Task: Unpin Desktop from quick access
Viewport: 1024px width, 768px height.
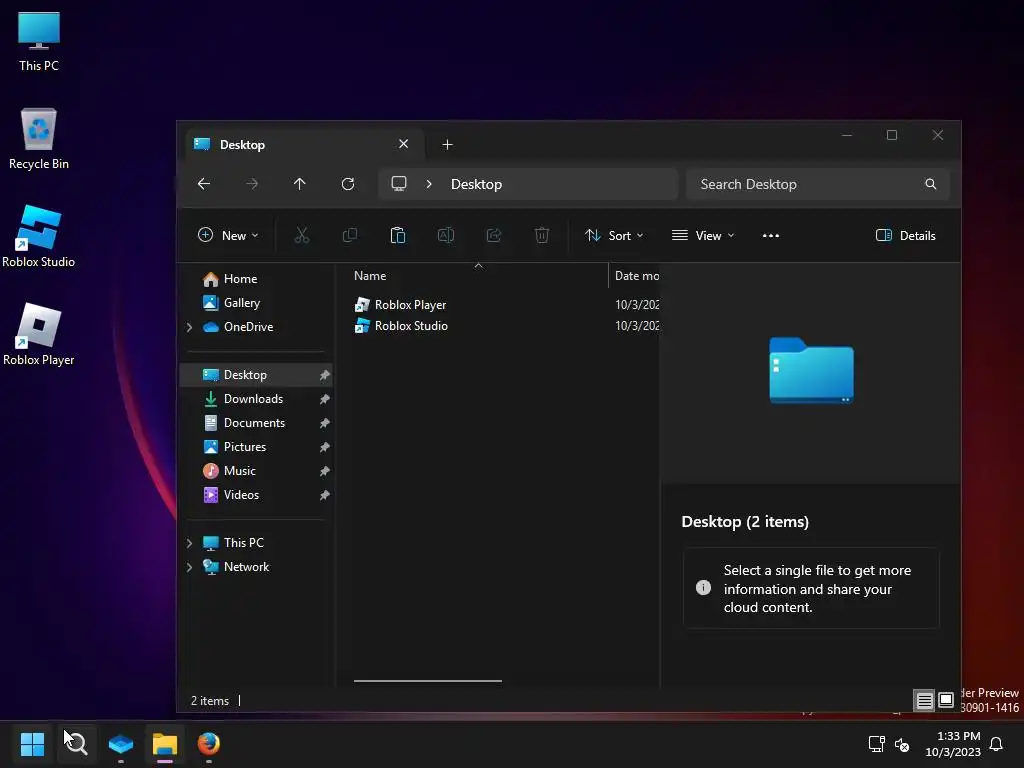Action: 325,375
